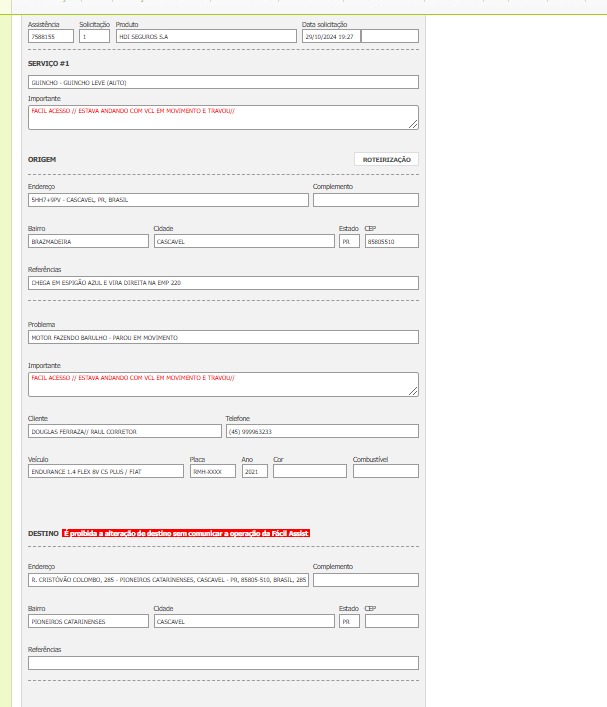607x707 pixels.
Task: Select the Destino Bairro field PIONEIROS CATARINENSES
Action: click(88, 621)
